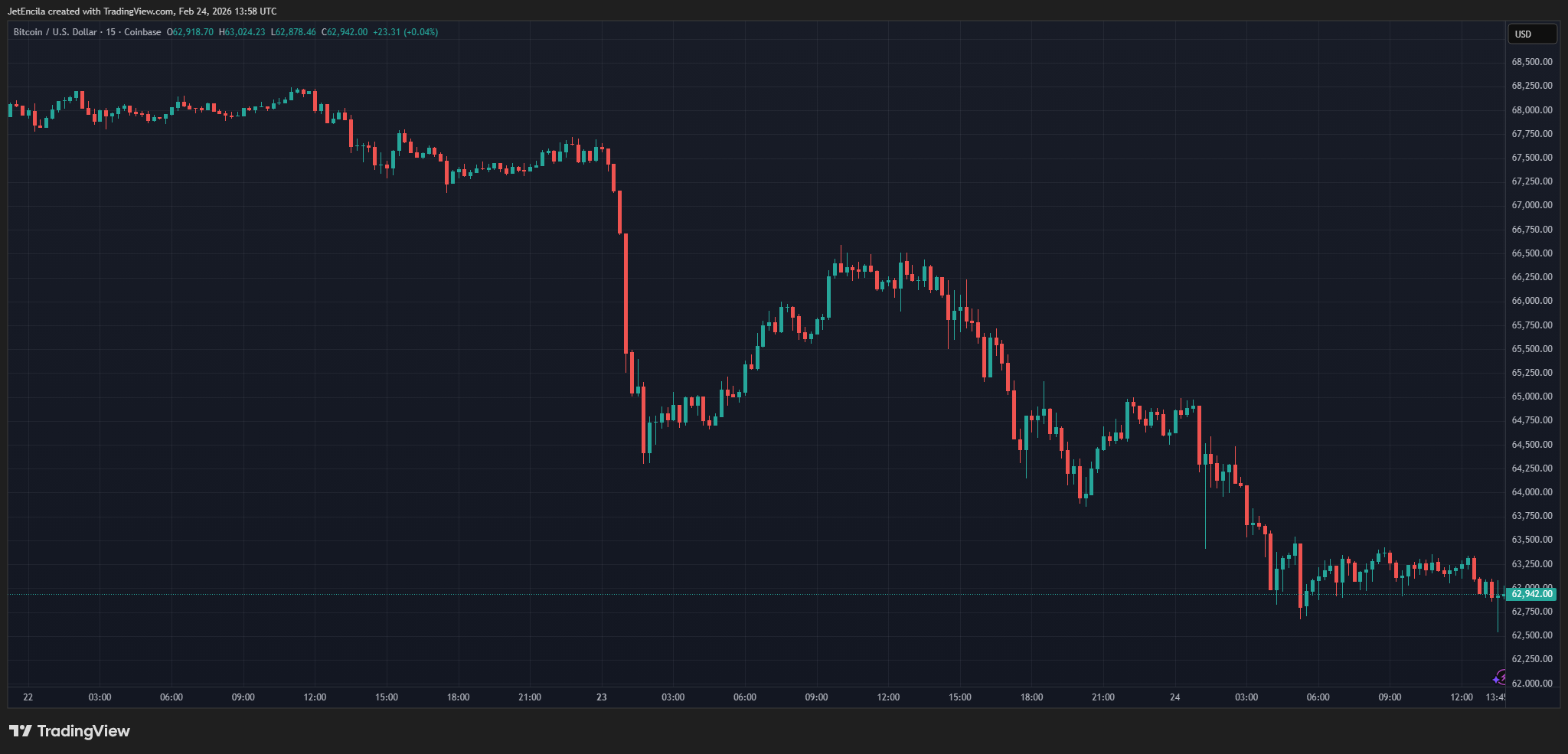Click the 15 interval label in legend
The width and height of the screenshot is (1568, 754).
tap(111, 32)
